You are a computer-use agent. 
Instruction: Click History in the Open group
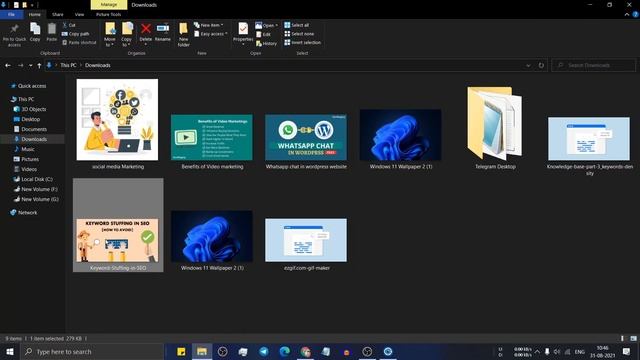267,43
